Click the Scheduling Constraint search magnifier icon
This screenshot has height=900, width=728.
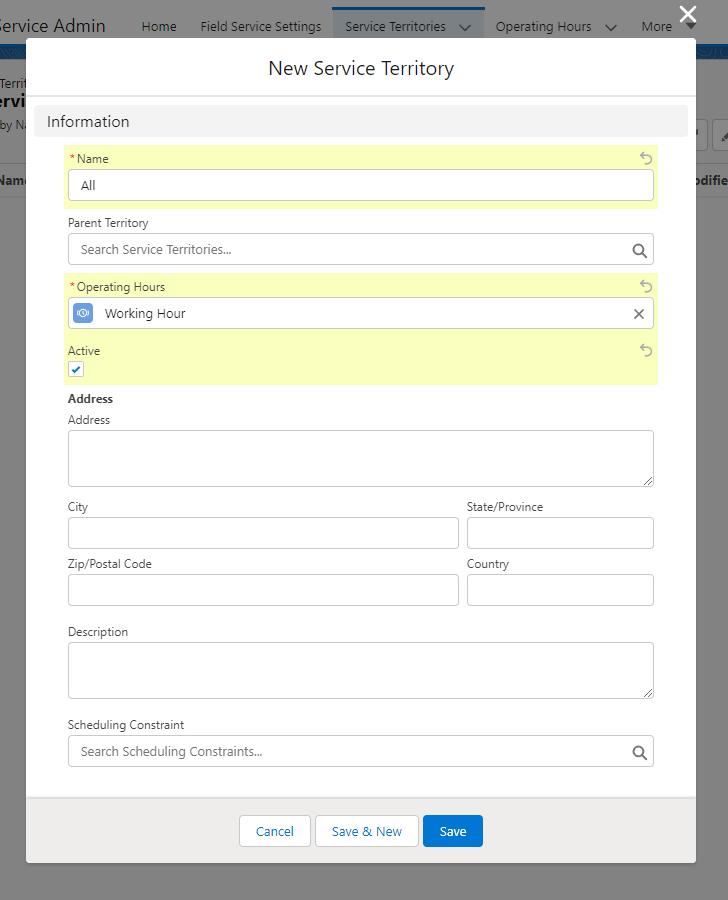(x=639, y=752)
